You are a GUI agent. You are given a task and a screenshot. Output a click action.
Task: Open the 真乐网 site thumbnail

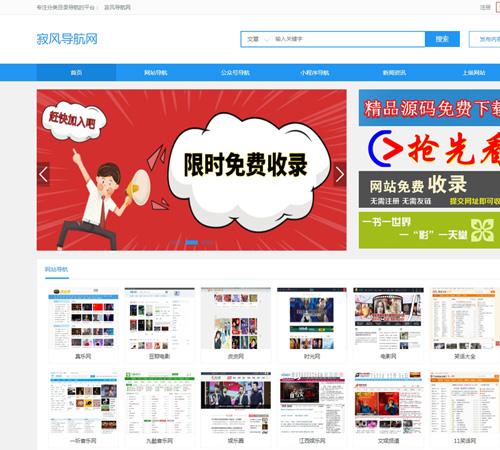click(83, 318)
